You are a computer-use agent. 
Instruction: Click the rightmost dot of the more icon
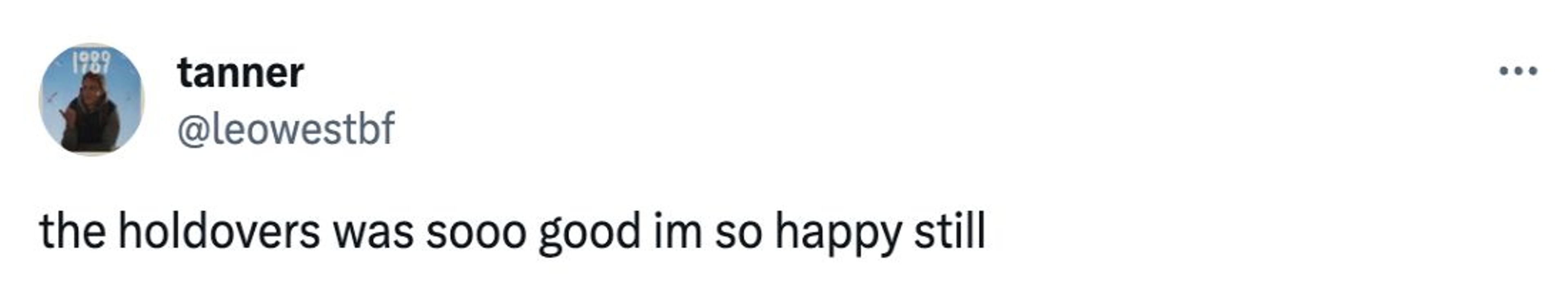(x=1533, y=72)
